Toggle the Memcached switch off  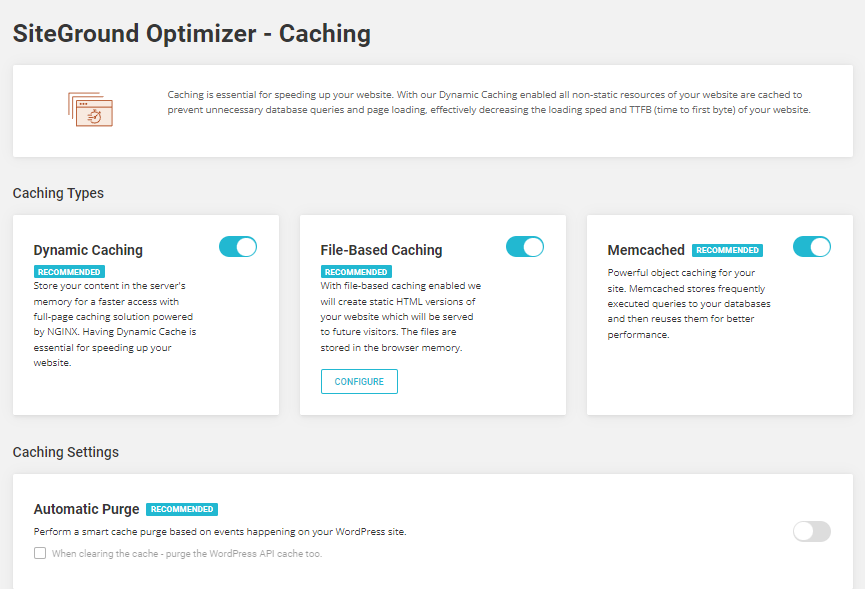pos(812,247)
